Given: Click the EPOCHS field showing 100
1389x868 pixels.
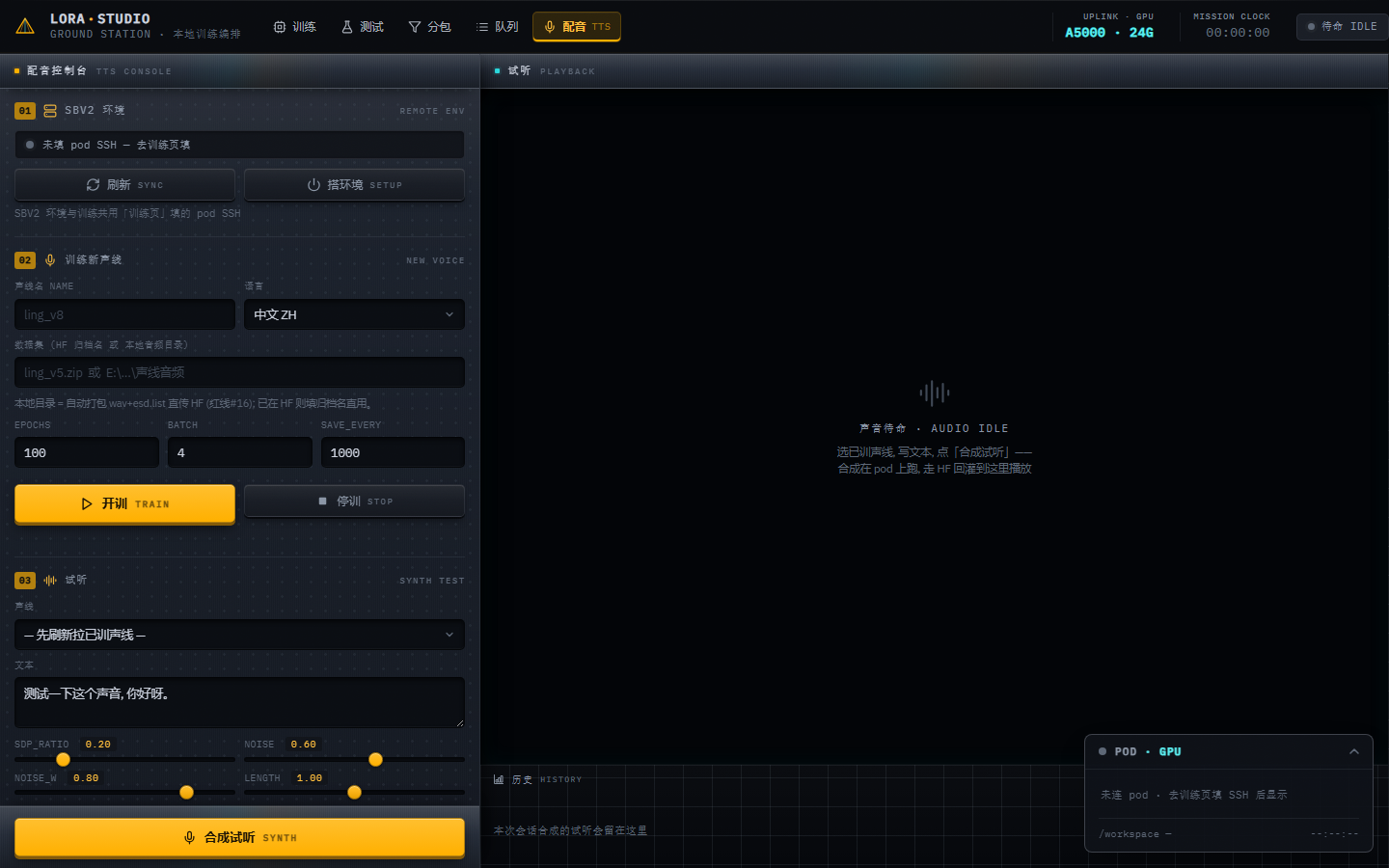Looking at the screenshot, I should pyautogui.click(x=87, y=452).
